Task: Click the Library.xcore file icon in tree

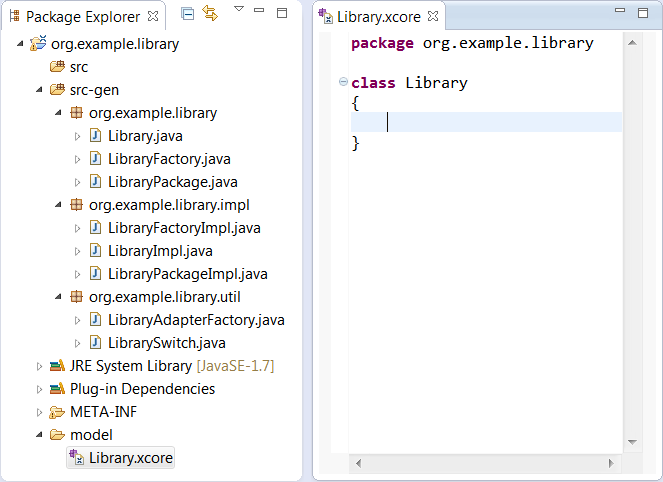Action: [77, 457]
